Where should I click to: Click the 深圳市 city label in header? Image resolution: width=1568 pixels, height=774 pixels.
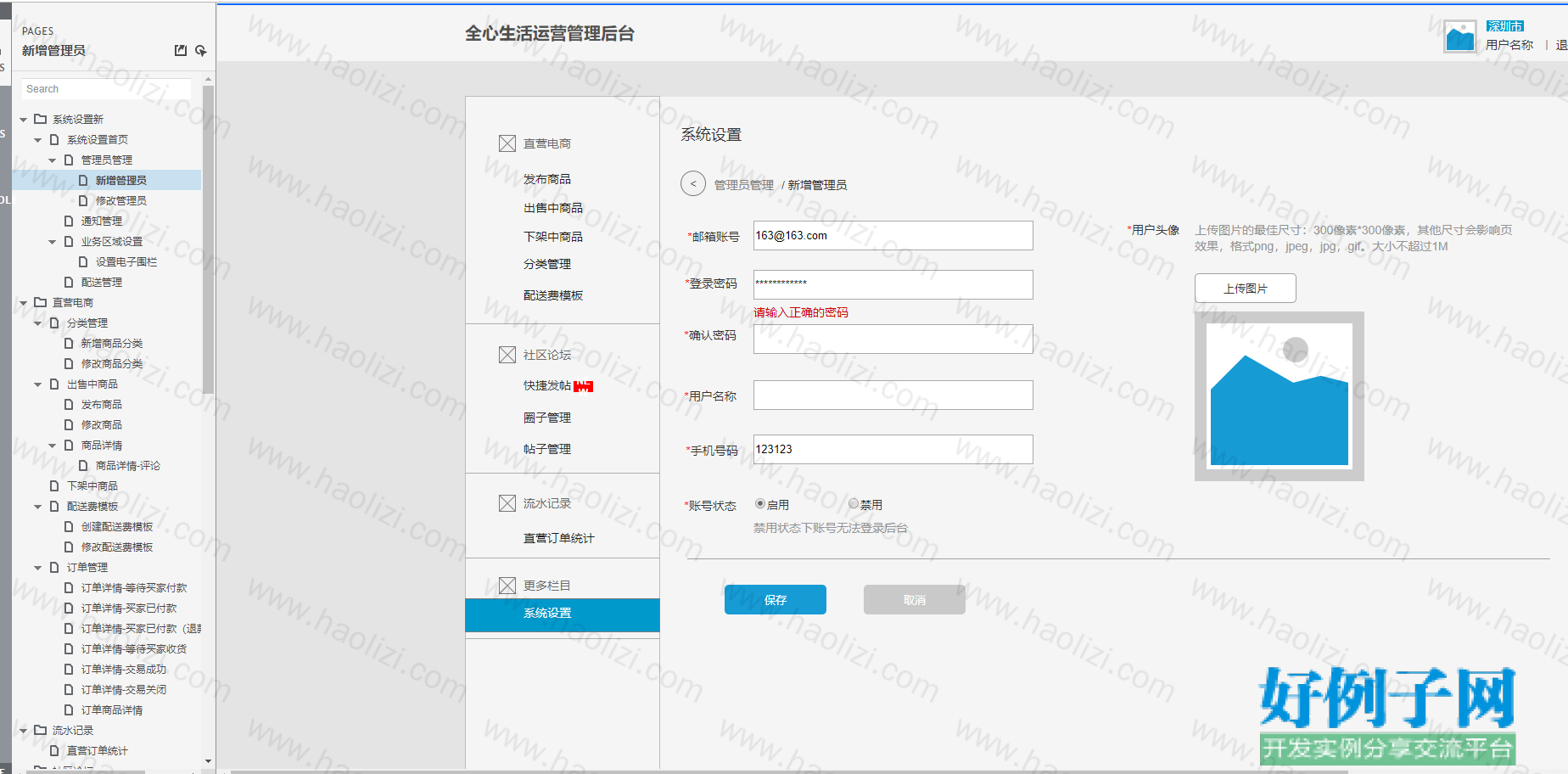1505,26
